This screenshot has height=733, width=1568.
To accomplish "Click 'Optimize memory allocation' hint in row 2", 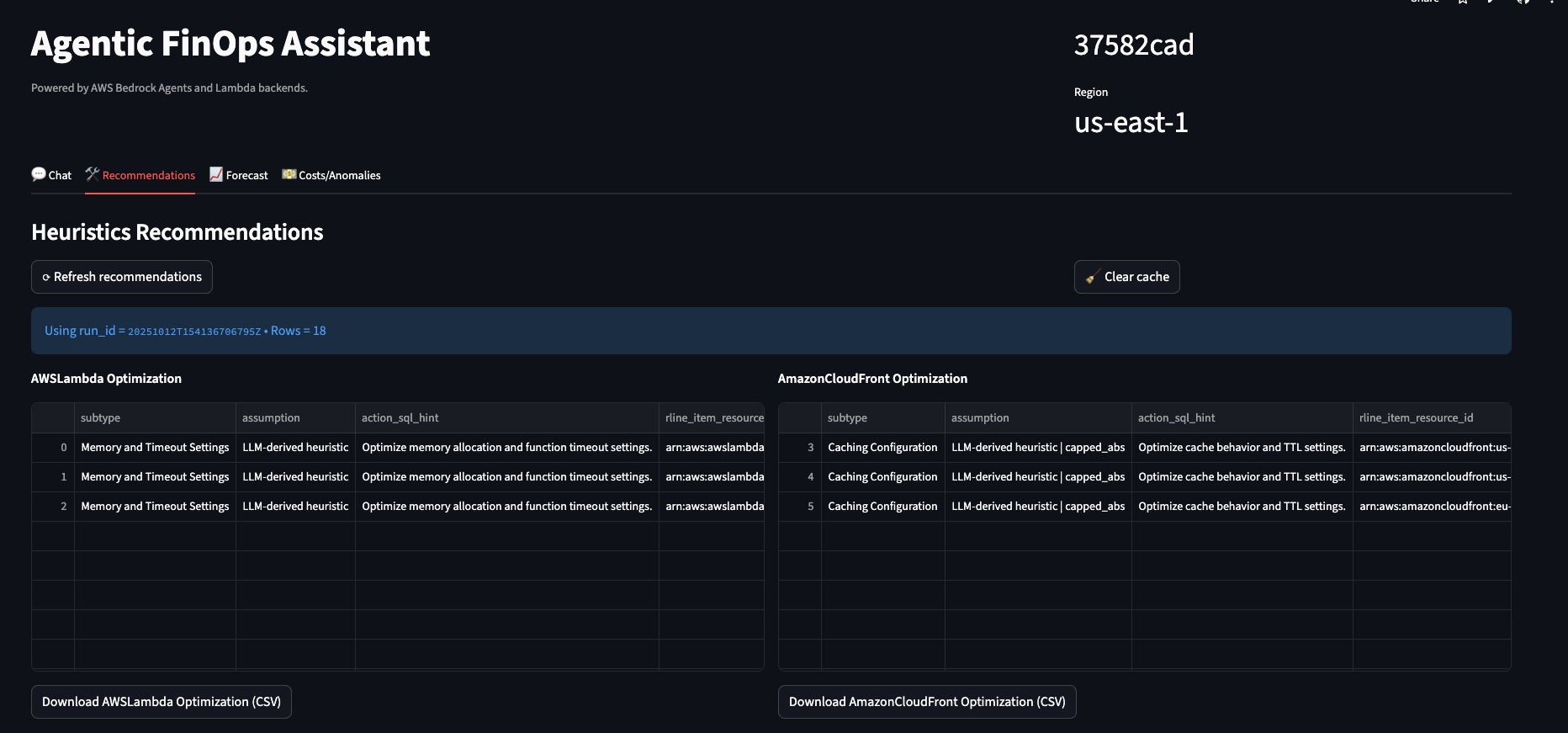I will [x=506, y=507].
